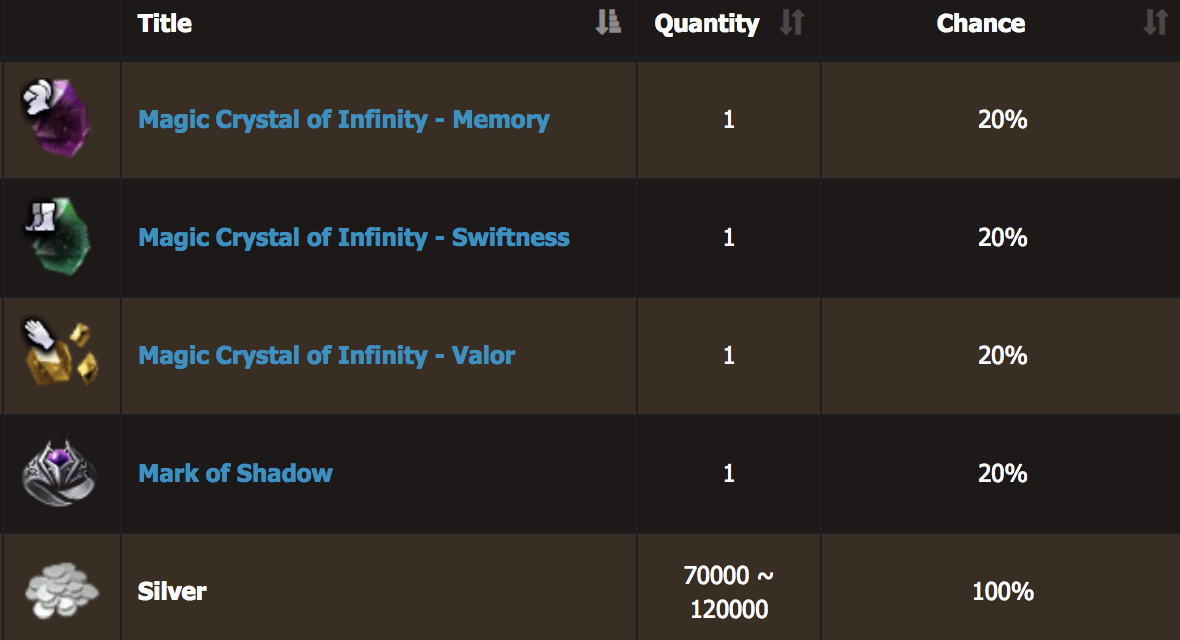The height and width of the screenshot is (640, 1180).
Task: Open Magic Crystal of Infinity - Memory link
Action: (x=344, y=119)
